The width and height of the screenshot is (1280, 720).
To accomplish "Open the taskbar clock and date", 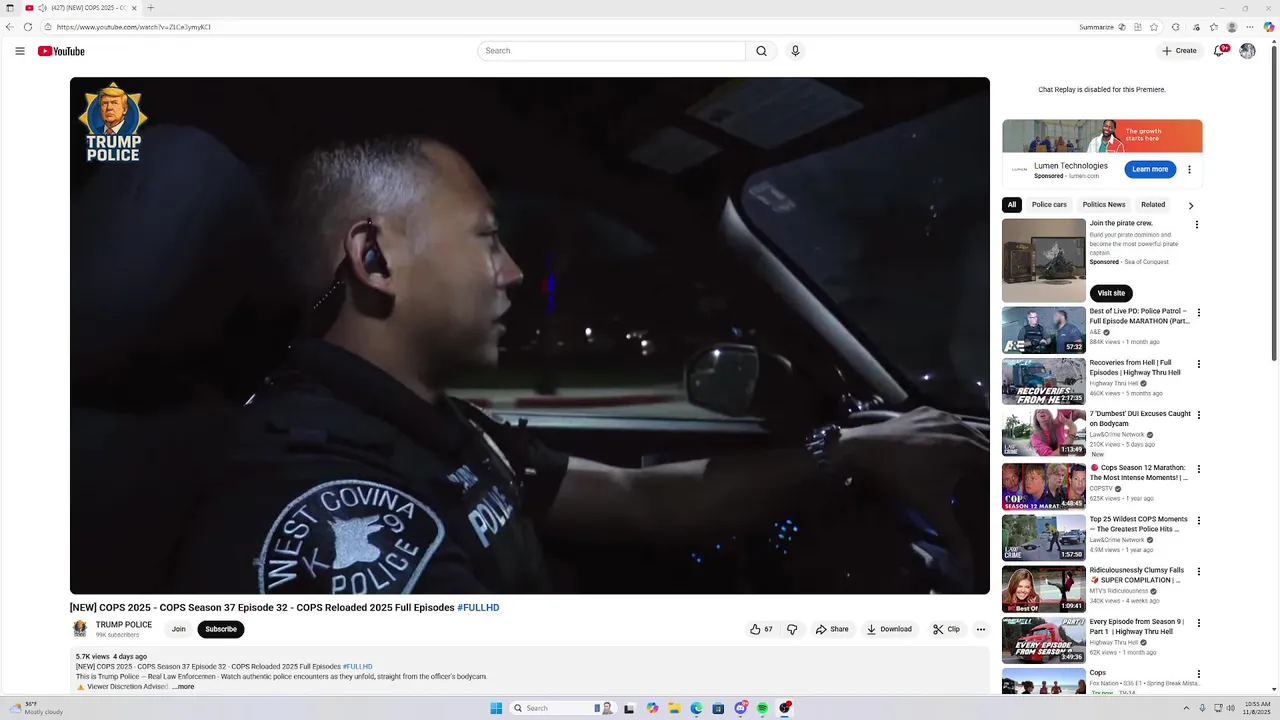I will tap(1256, 708).
